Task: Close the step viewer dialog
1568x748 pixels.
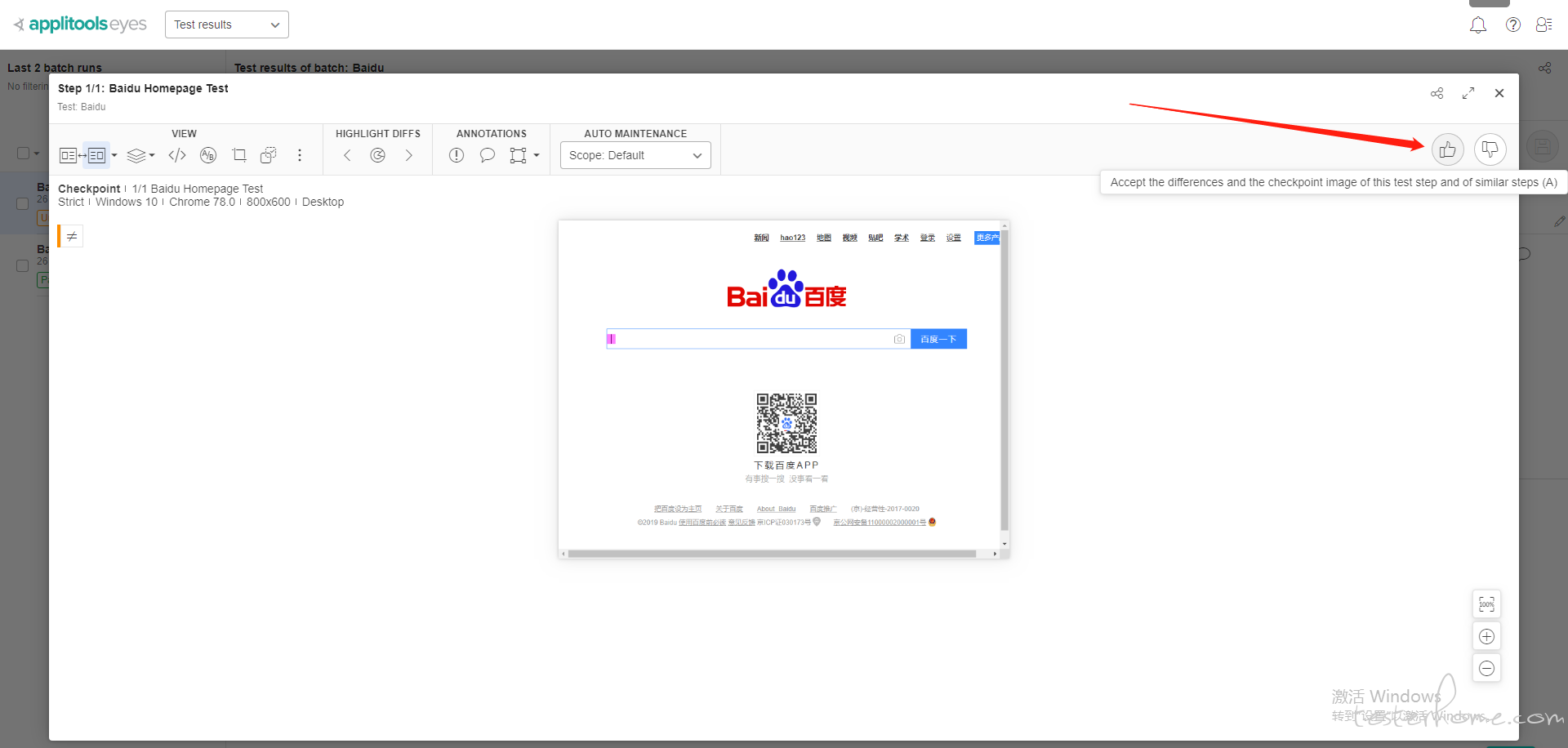Action: click(x=1499, y=93)
